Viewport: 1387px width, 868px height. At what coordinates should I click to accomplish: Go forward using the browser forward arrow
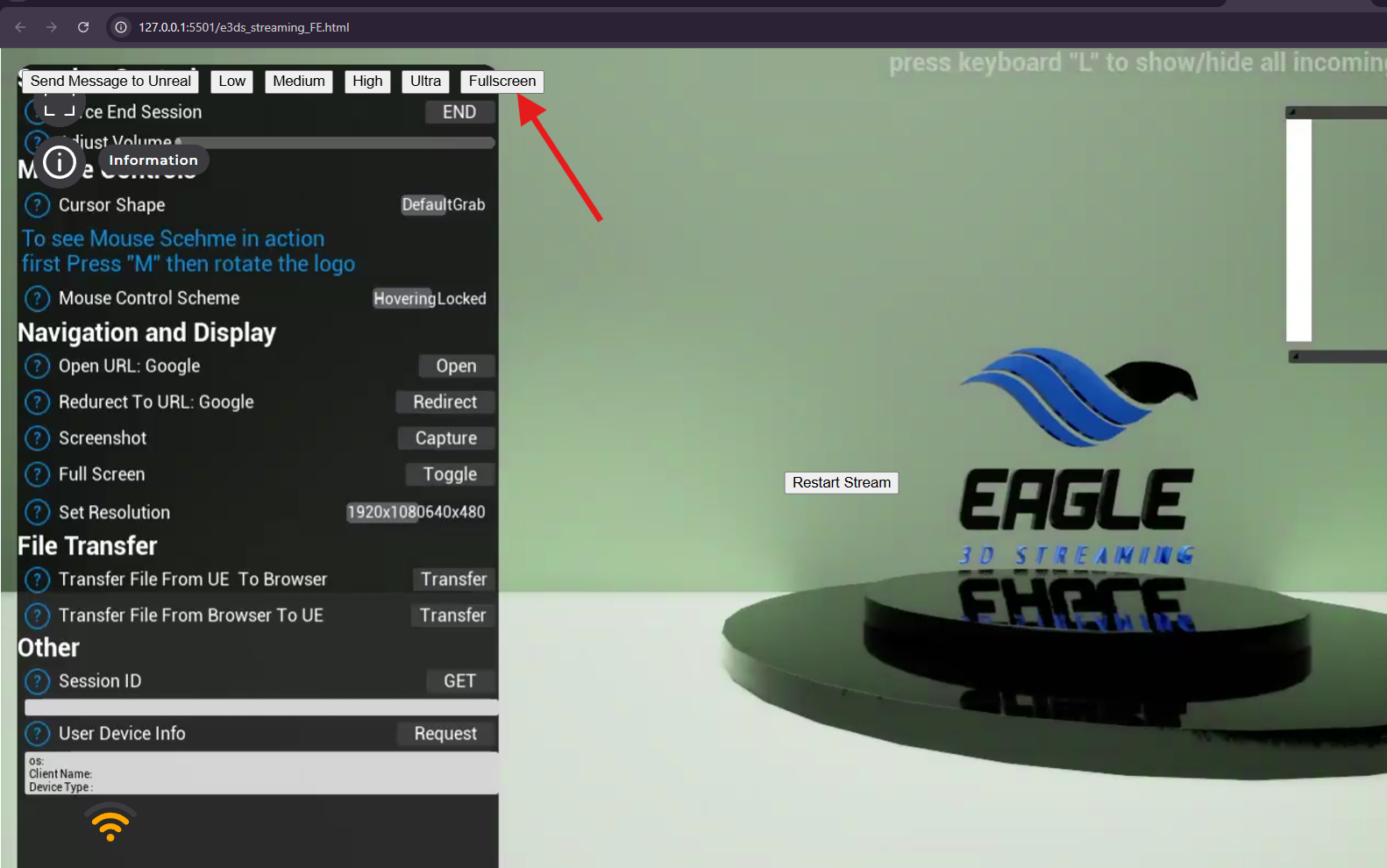point(52,27)
